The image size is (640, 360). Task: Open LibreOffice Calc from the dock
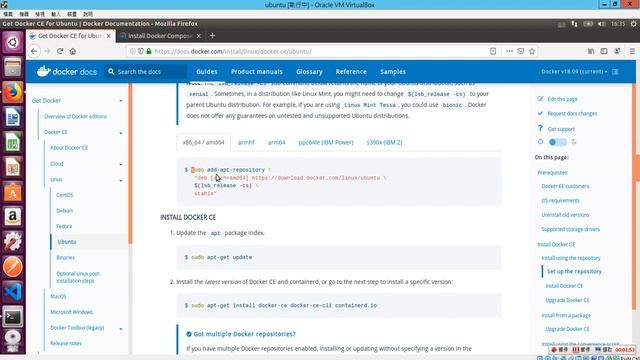click(13, 142)
